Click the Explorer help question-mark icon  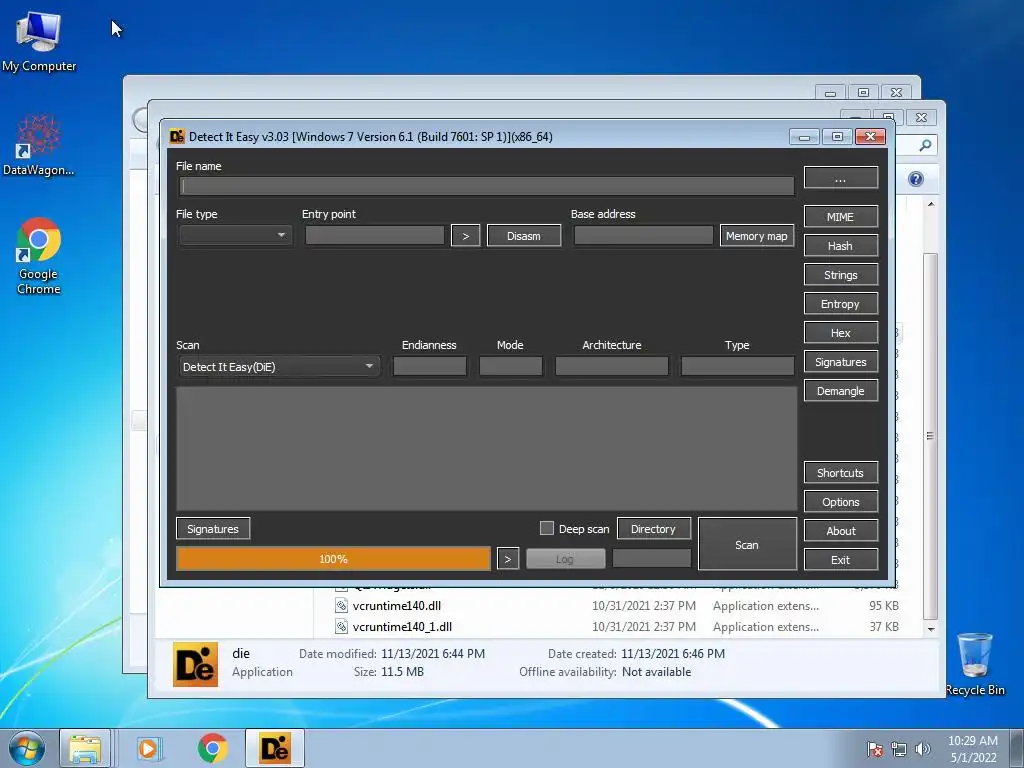[x=916, y=179]
